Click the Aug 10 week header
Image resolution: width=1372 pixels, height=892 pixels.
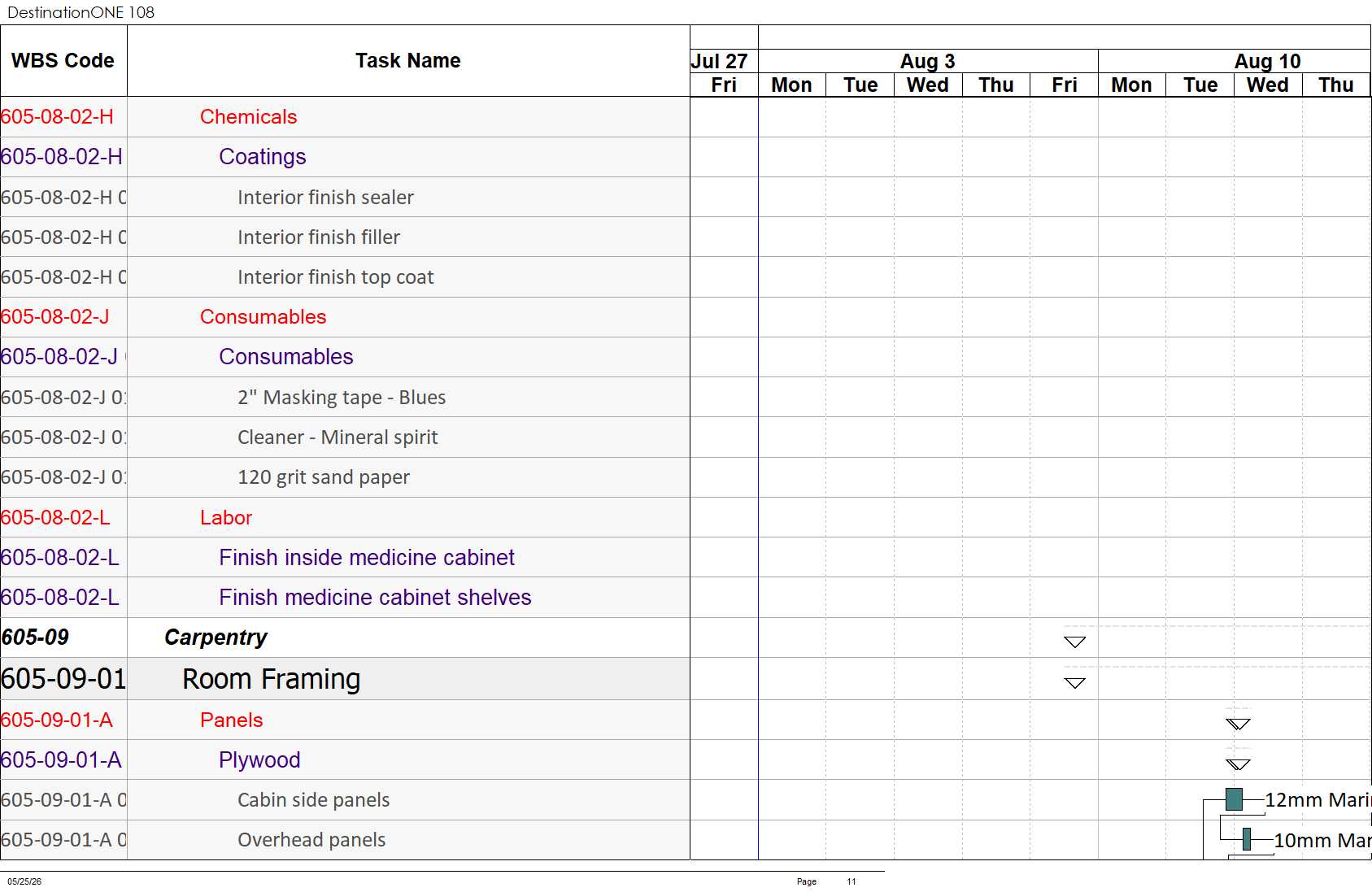point(1267,62)
